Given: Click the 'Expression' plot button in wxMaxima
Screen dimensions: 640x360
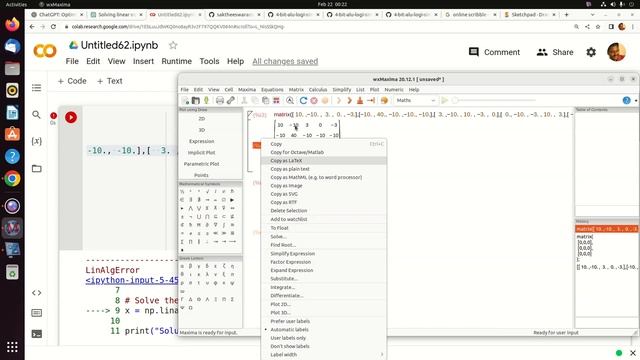Looking at the screenshot, I should (202, 141).
